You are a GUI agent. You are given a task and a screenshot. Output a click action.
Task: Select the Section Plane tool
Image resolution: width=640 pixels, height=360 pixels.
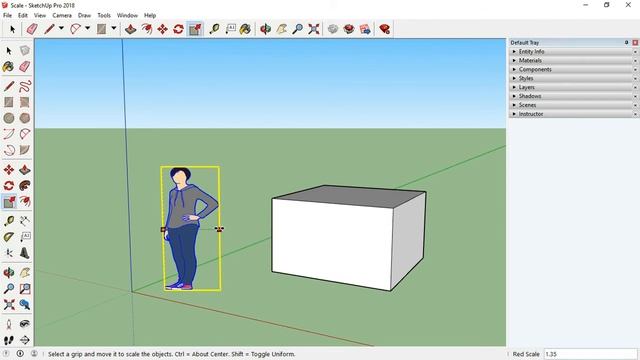(x=25, y=340)
